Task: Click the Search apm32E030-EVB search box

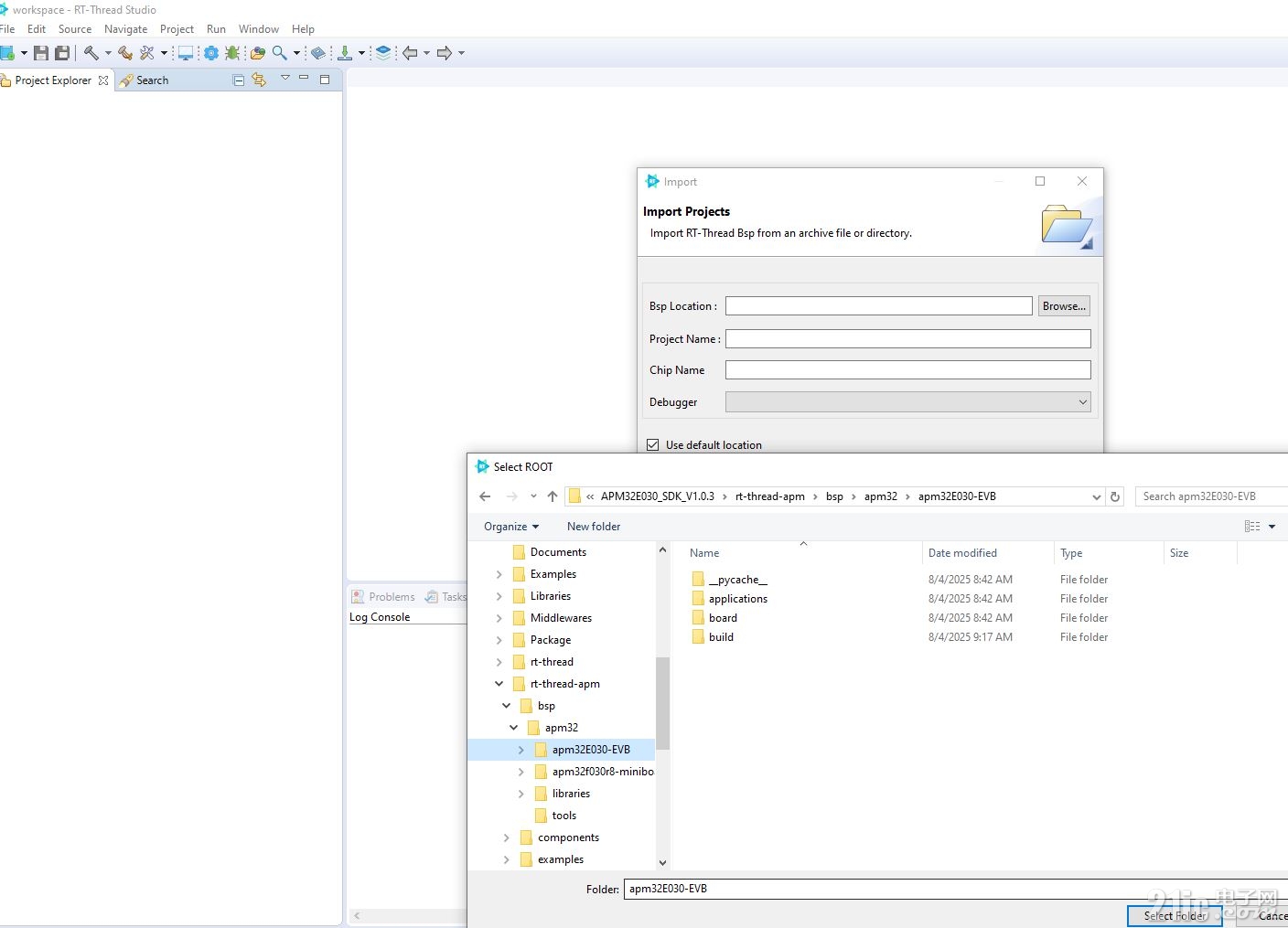Action: [1211, 496]
